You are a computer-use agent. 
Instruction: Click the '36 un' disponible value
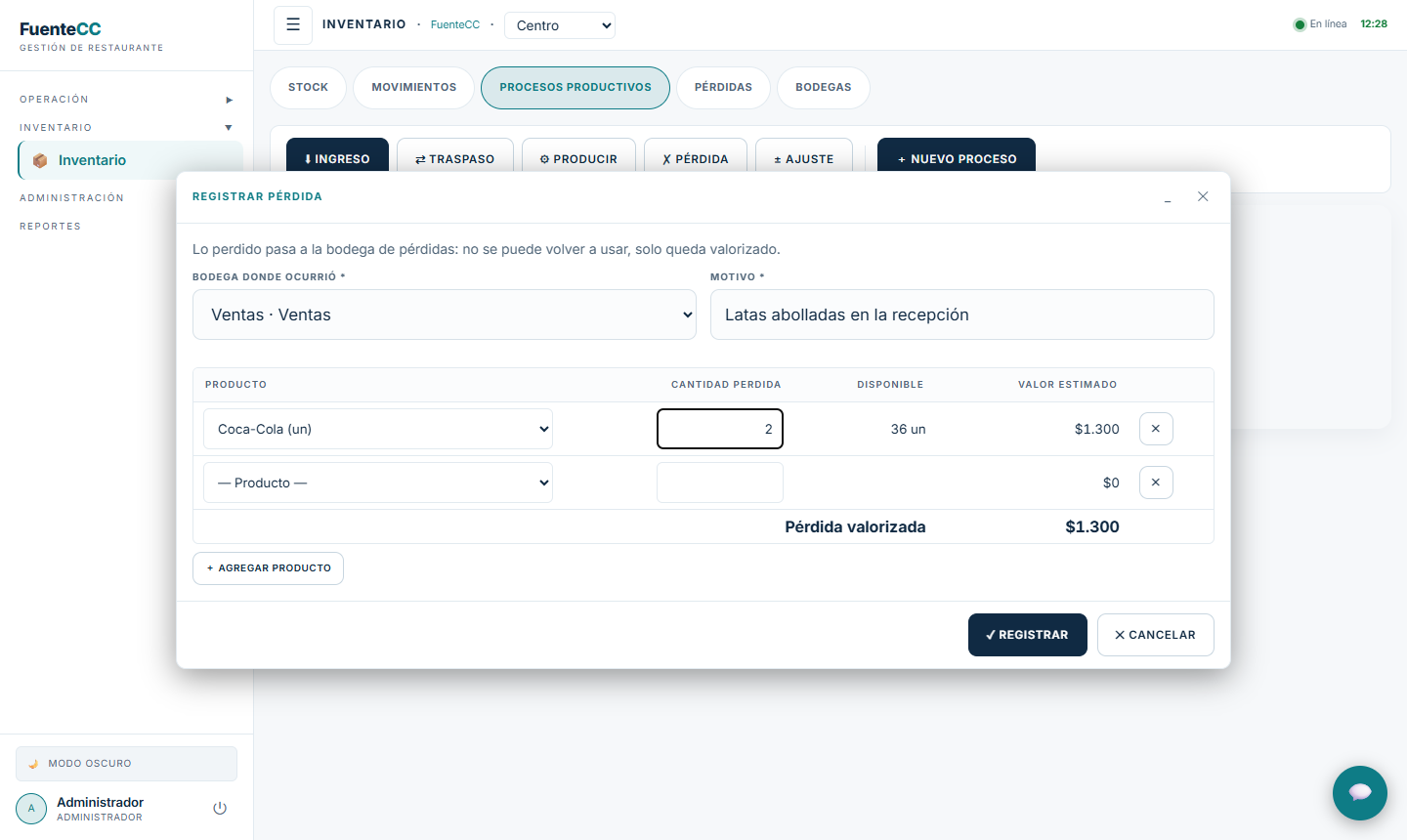[908, 429]
